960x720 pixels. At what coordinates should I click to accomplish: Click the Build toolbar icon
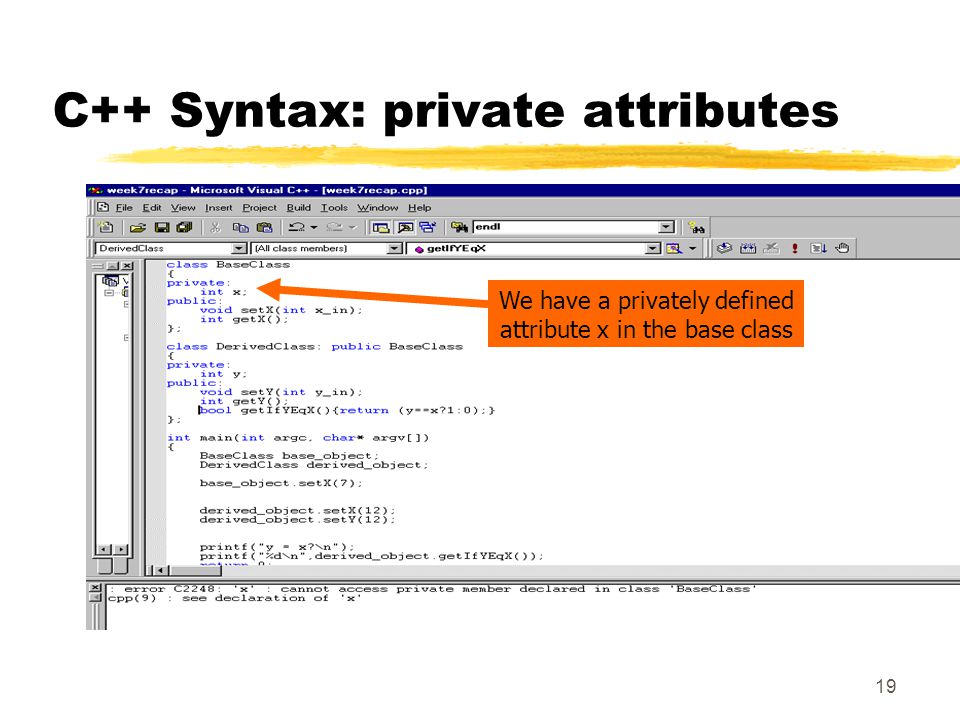tap(748, 248)
